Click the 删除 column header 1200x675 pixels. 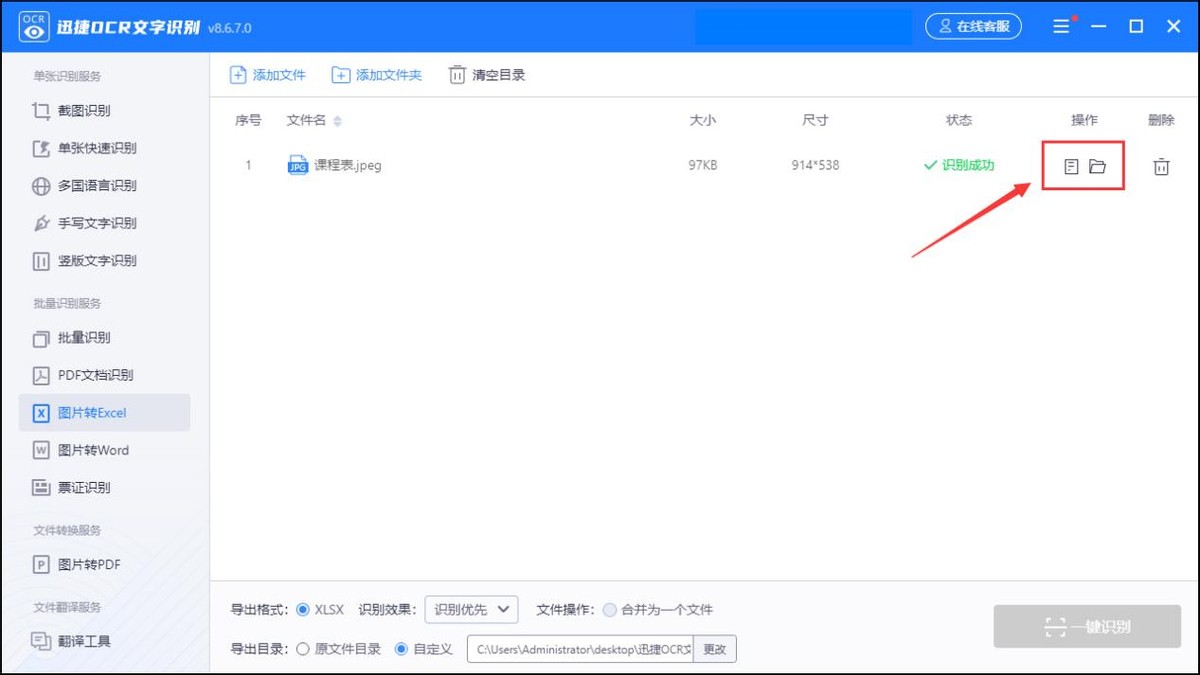point(1162,120)
